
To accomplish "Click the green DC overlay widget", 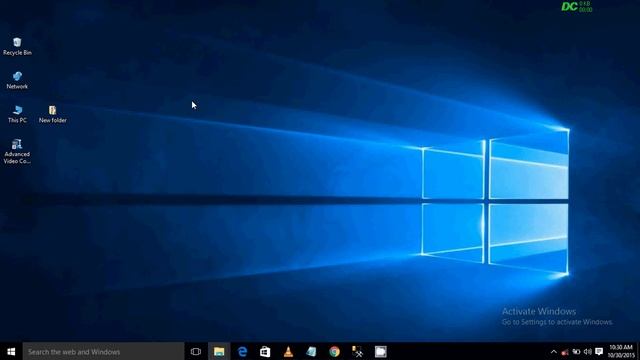I will (577, 7).
